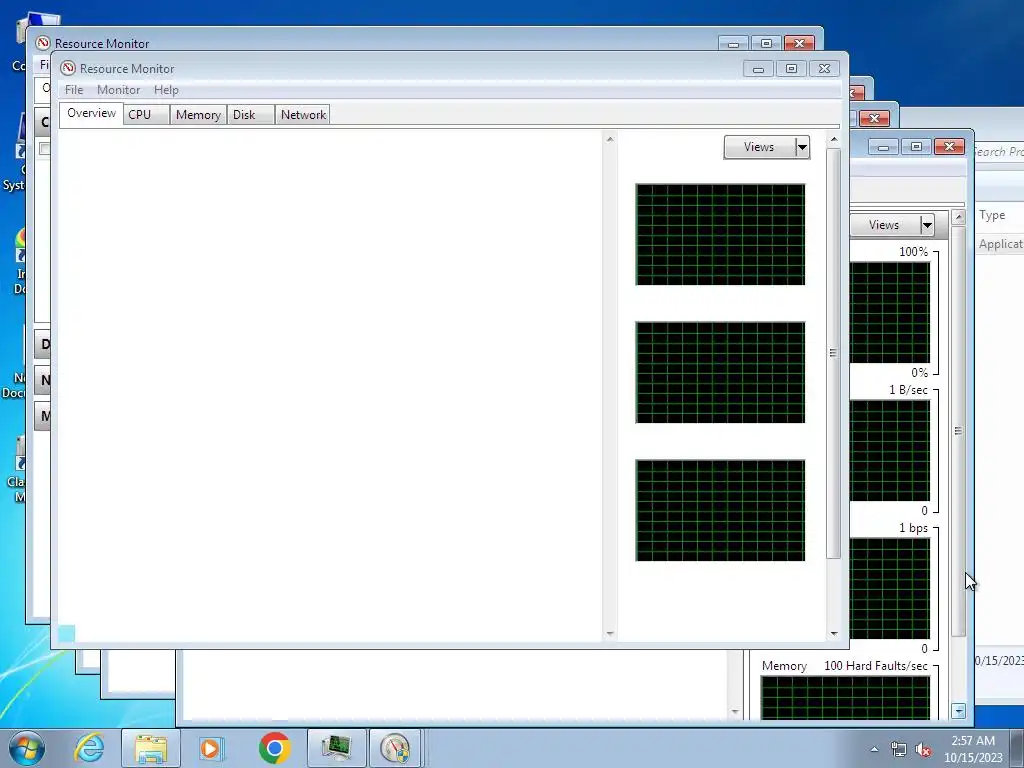The image size is (1024, 768).
Task: Click the background graph labeled 1 B/sec
Action: click(x=889, y=451)
